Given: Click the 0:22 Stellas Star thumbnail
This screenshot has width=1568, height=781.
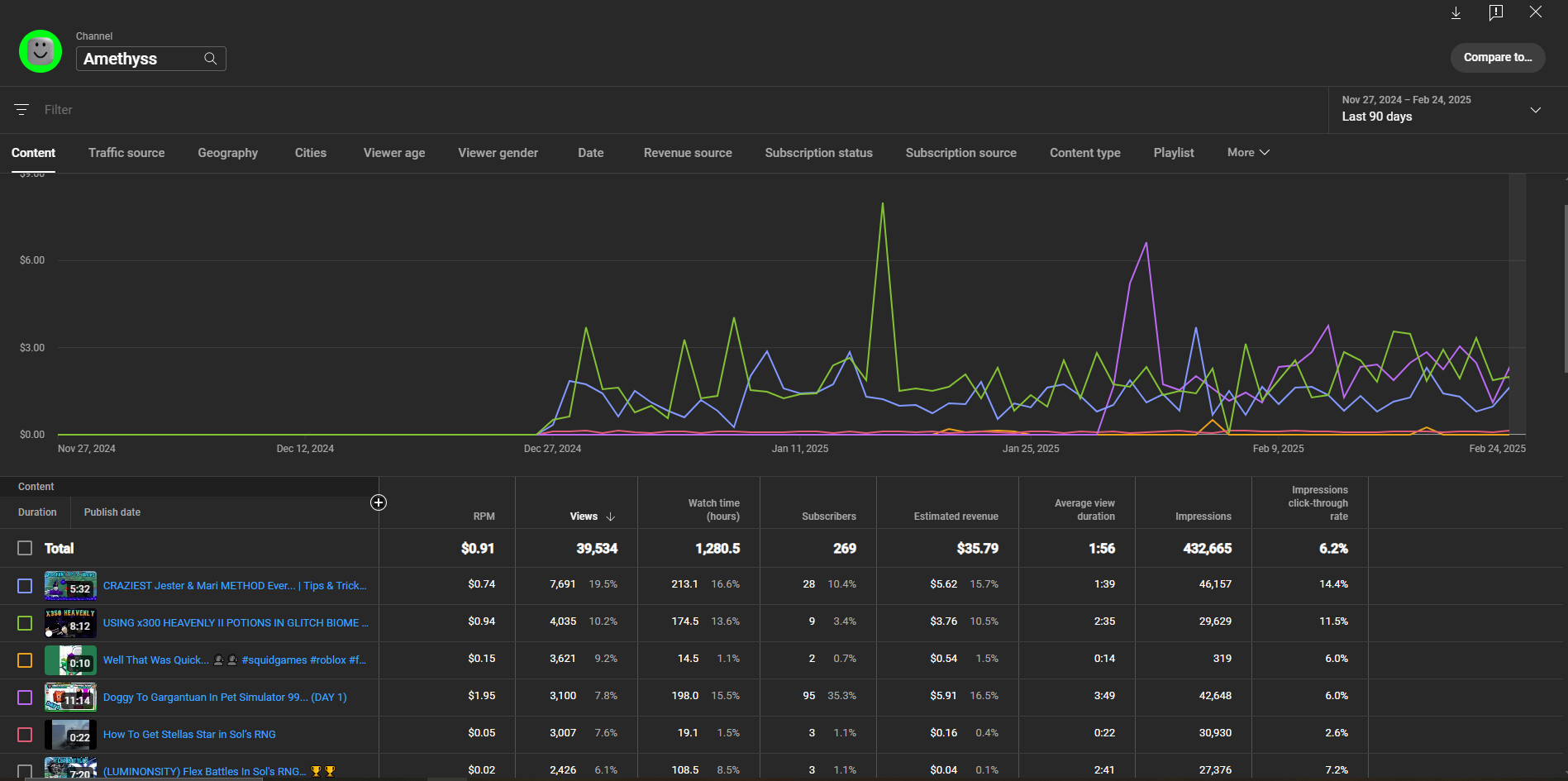Looking at the screenshot, I should (x=70, y=734).
